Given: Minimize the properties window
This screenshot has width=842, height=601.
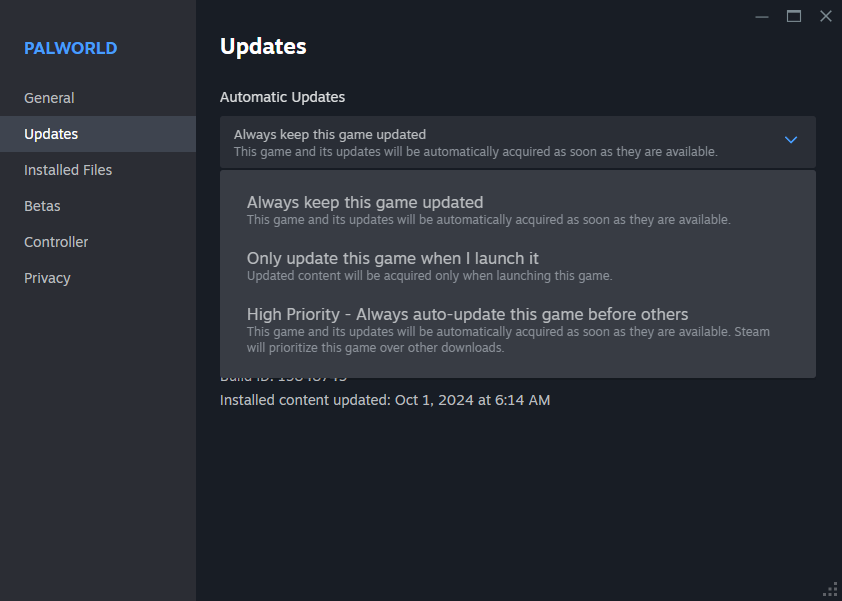Looking at the screenshot, I should click(761, 17).
